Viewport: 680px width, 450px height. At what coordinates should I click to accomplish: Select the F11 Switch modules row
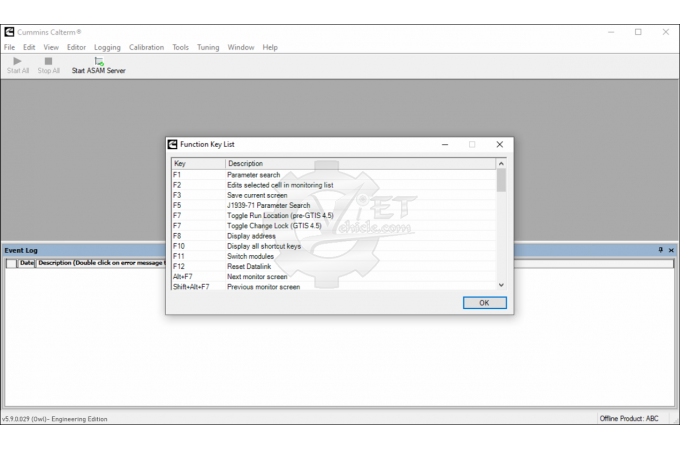pyautogui.click(x=333, y=256)
